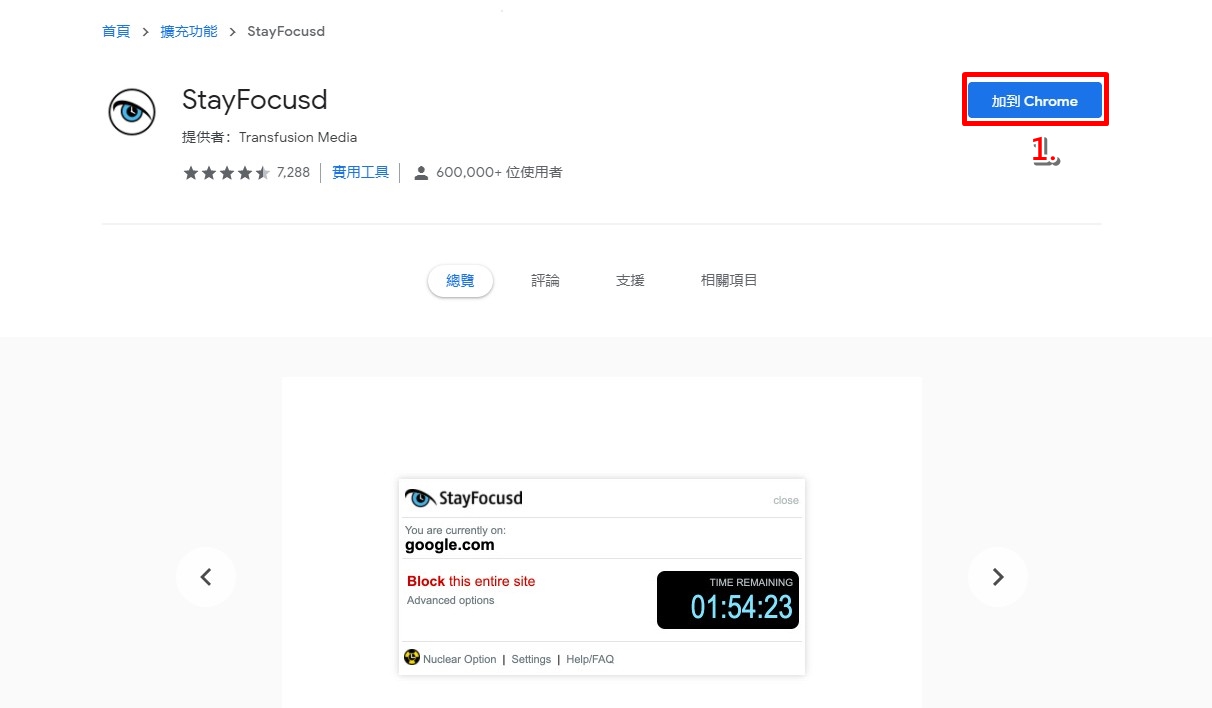Click the Transfusion Media provider text
Screen dimensions: 1212x708
(x=298, y=137)
